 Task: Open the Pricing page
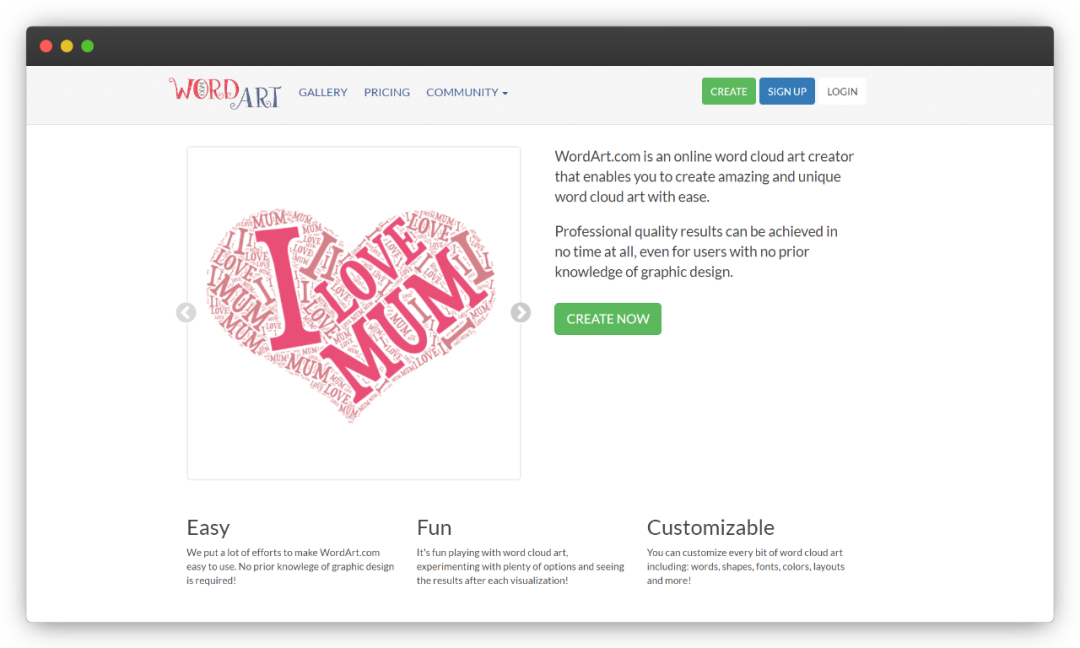[386, 92]
